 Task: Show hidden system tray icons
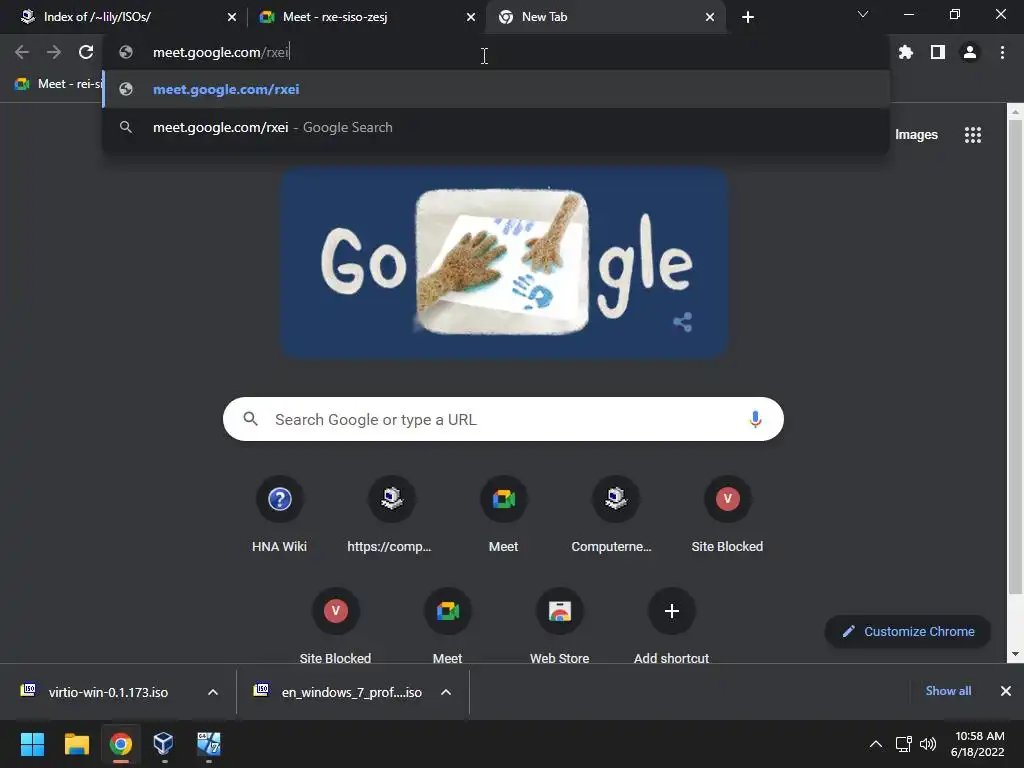coord(876,744)
